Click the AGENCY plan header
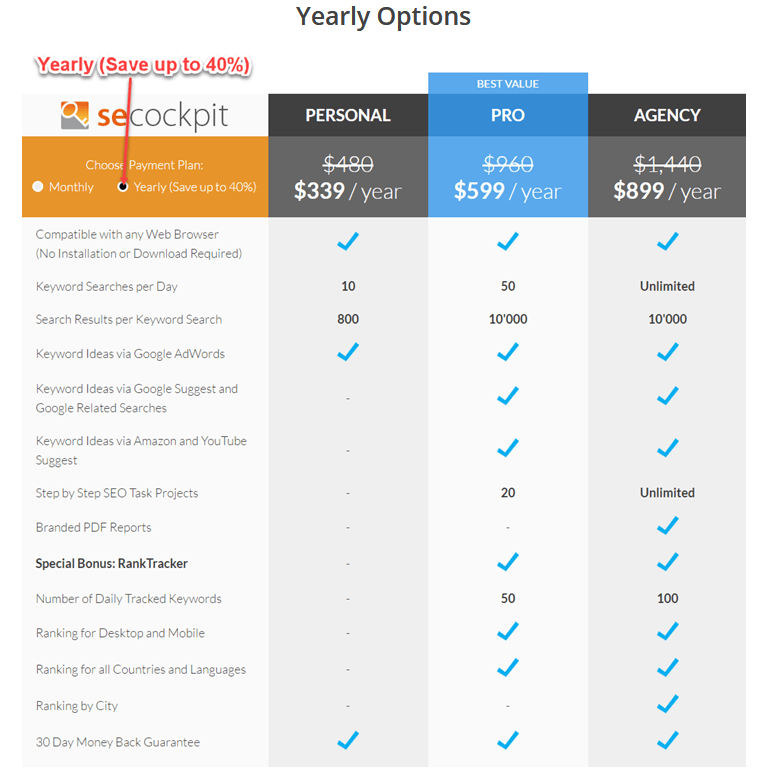 [x=667, y=115]
